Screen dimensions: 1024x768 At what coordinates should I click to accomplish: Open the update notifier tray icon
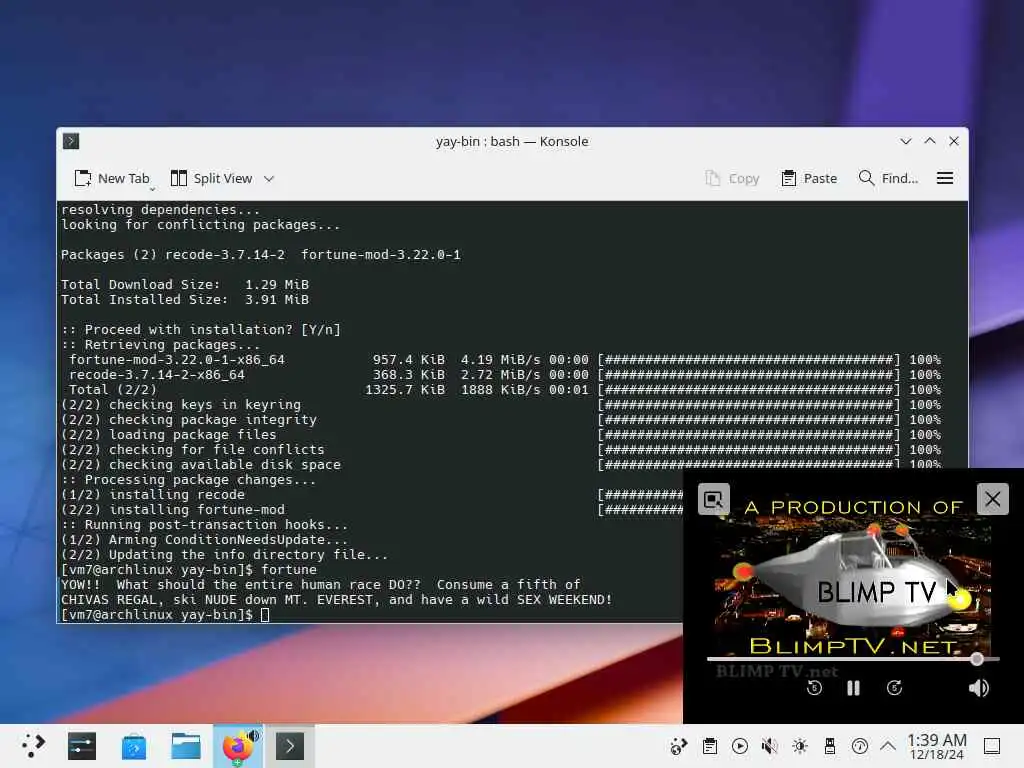(860, 746)
